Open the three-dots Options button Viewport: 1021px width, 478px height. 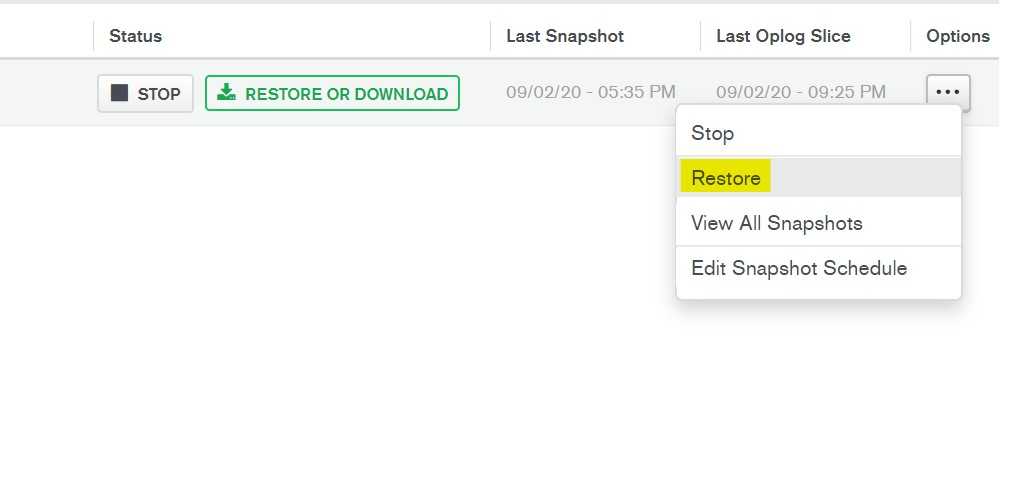(x=948, y=92)
